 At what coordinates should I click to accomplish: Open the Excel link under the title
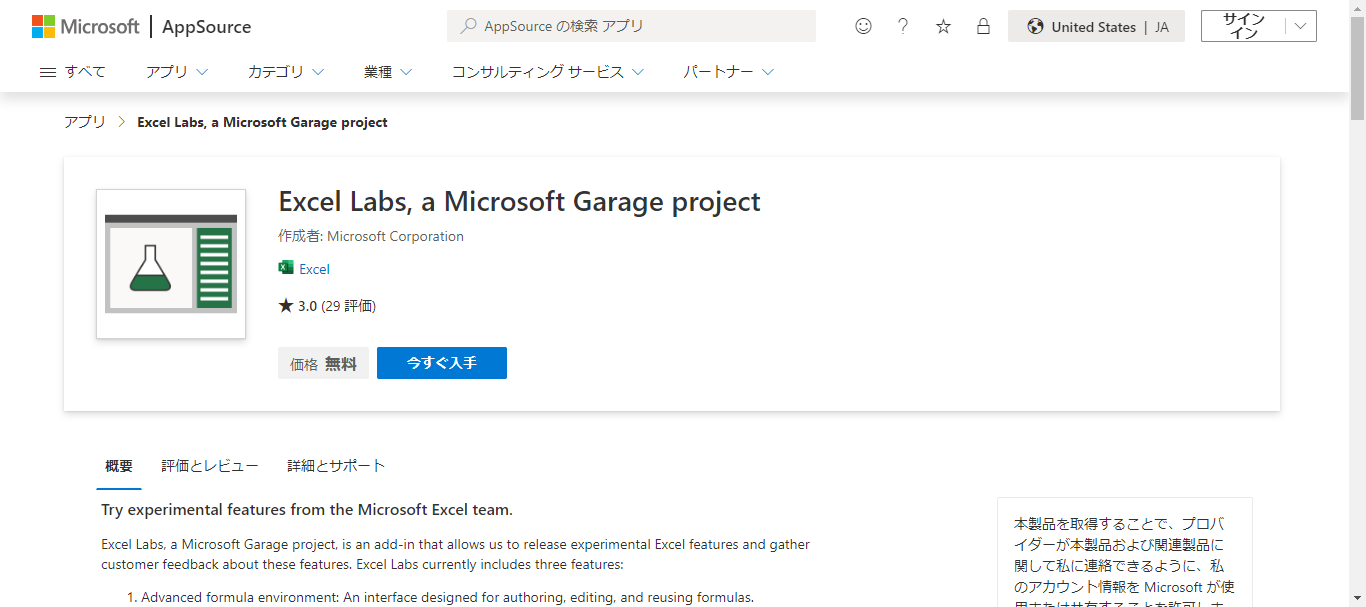point(313,268)
